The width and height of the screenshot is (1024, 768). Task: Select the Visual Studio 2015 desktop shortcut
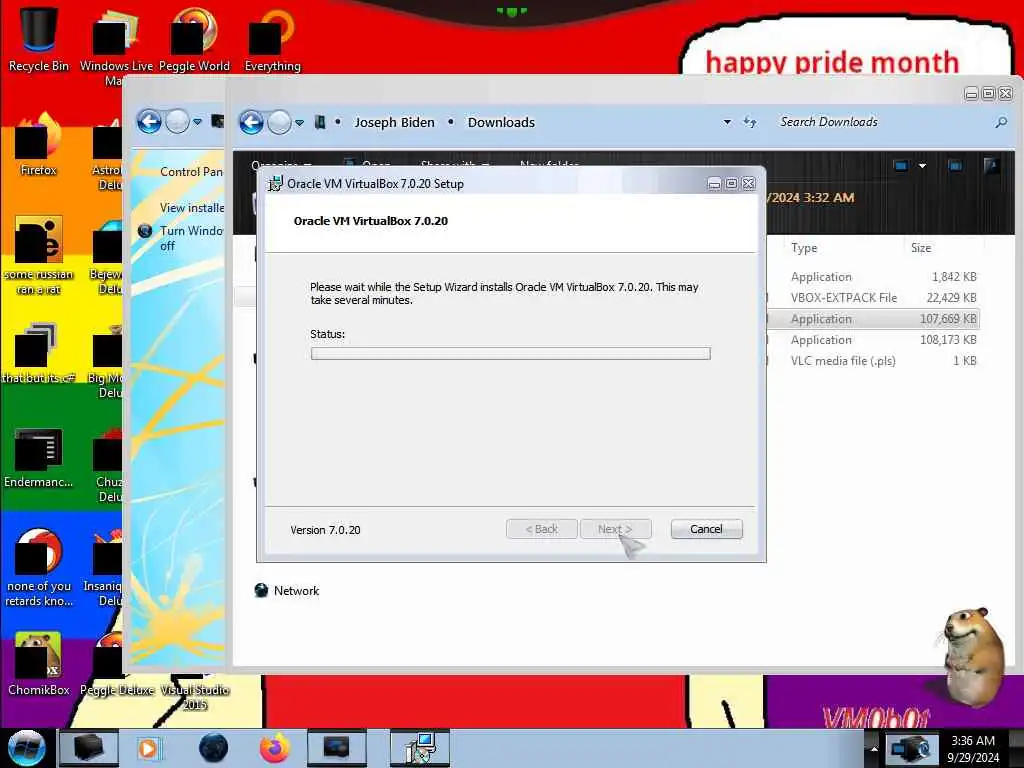[195, 692]
